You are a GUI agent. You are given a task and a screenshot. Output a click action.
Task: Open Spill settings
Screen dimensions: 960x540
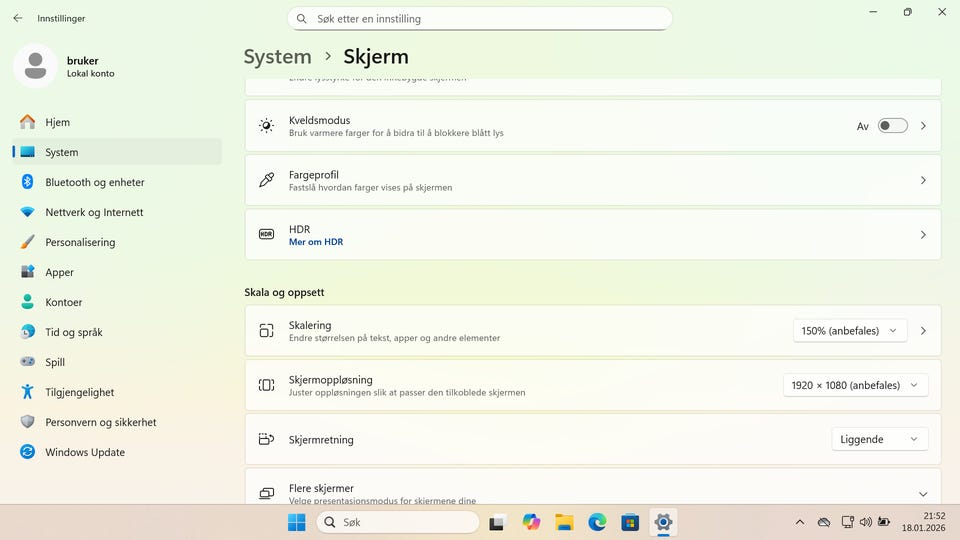[117, 362]
